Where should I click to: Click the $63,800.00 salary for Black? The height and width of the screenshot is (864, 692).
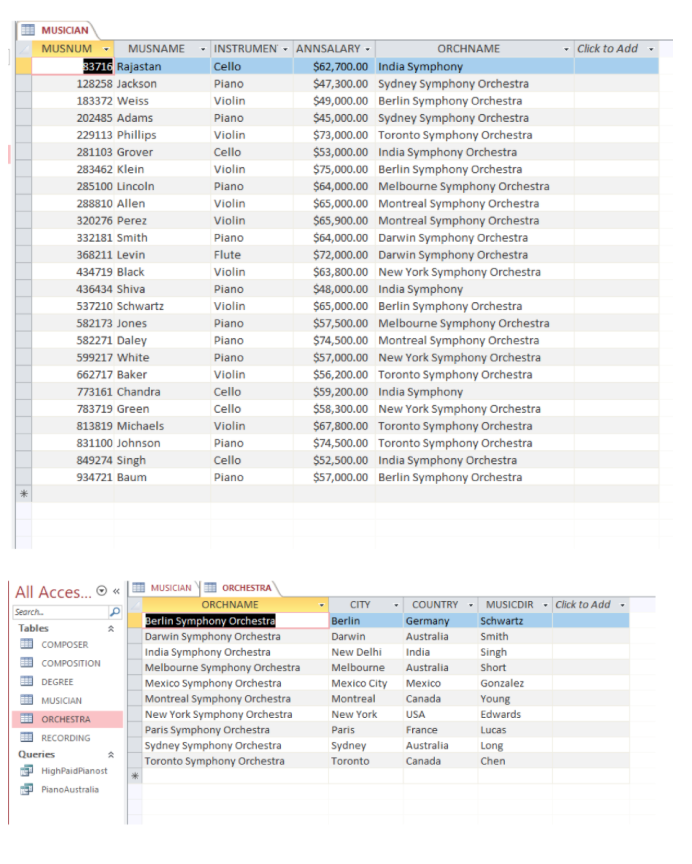(334, 272)
